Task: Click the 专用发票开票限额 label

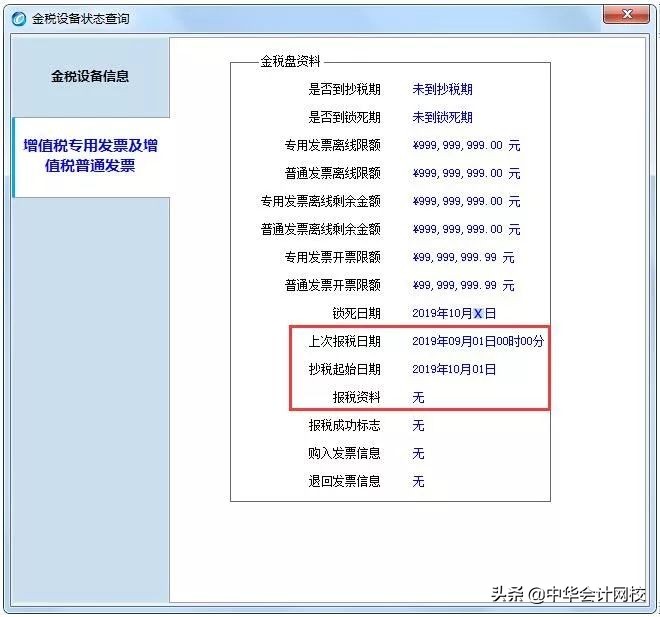Action: coord(333,257)
